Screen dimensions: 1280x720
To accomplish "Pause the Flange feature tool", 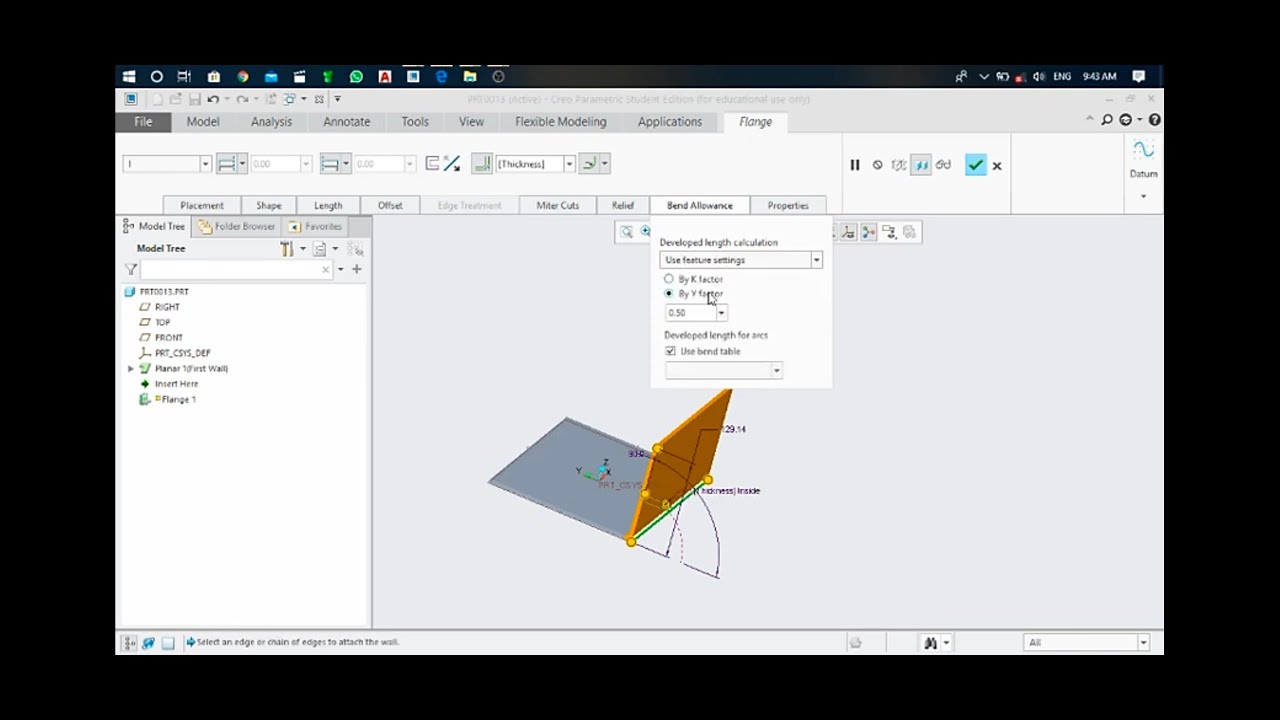I will click(x=855, y=165).
